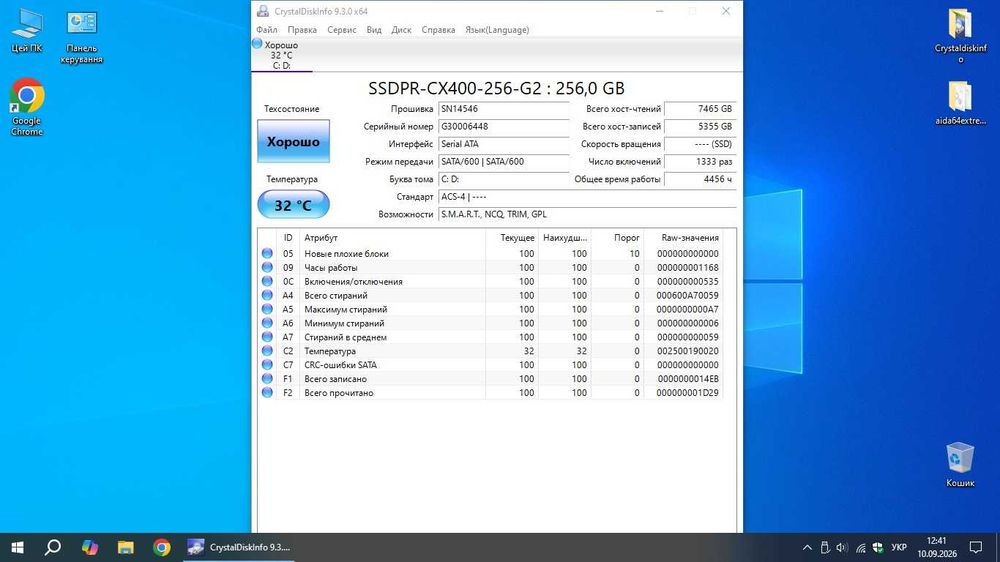The height and width of the screenshot is (562, 1000).
Task: Show hidden tray icons chevron
Action: (x=807, y=547)
